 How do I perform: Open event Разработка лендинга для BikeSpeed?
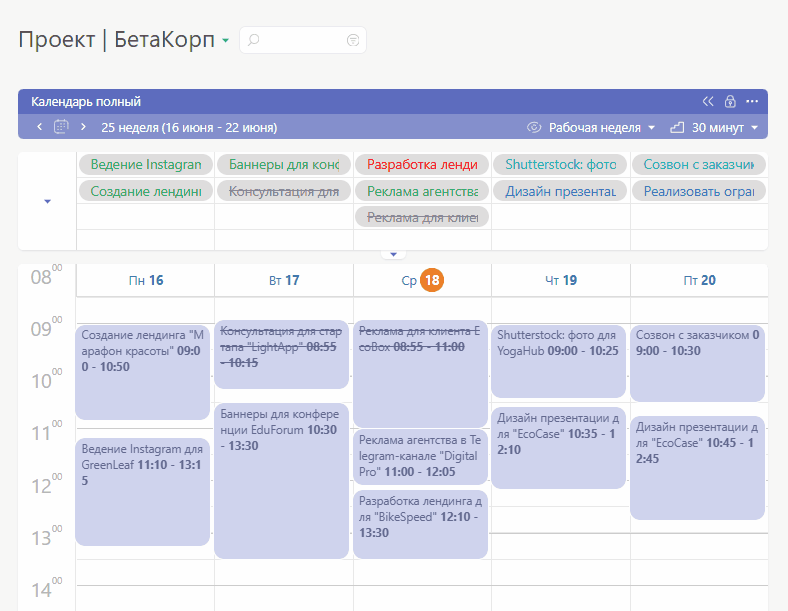coord(420,524)
